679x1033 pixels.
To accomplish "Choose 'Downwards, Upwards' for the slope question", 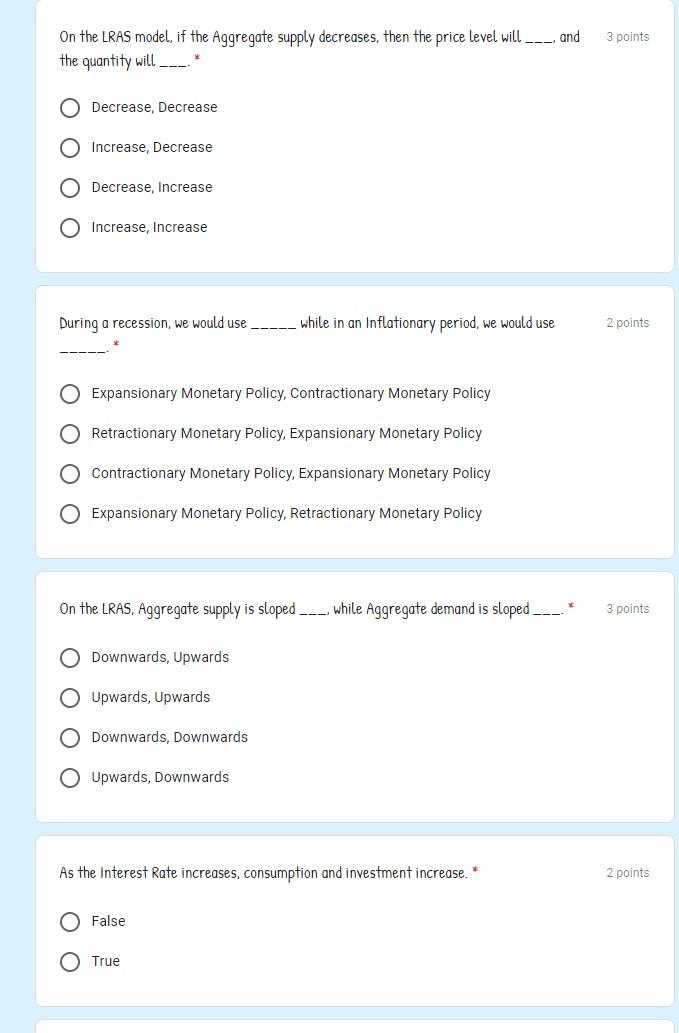I will pos(70,658).
